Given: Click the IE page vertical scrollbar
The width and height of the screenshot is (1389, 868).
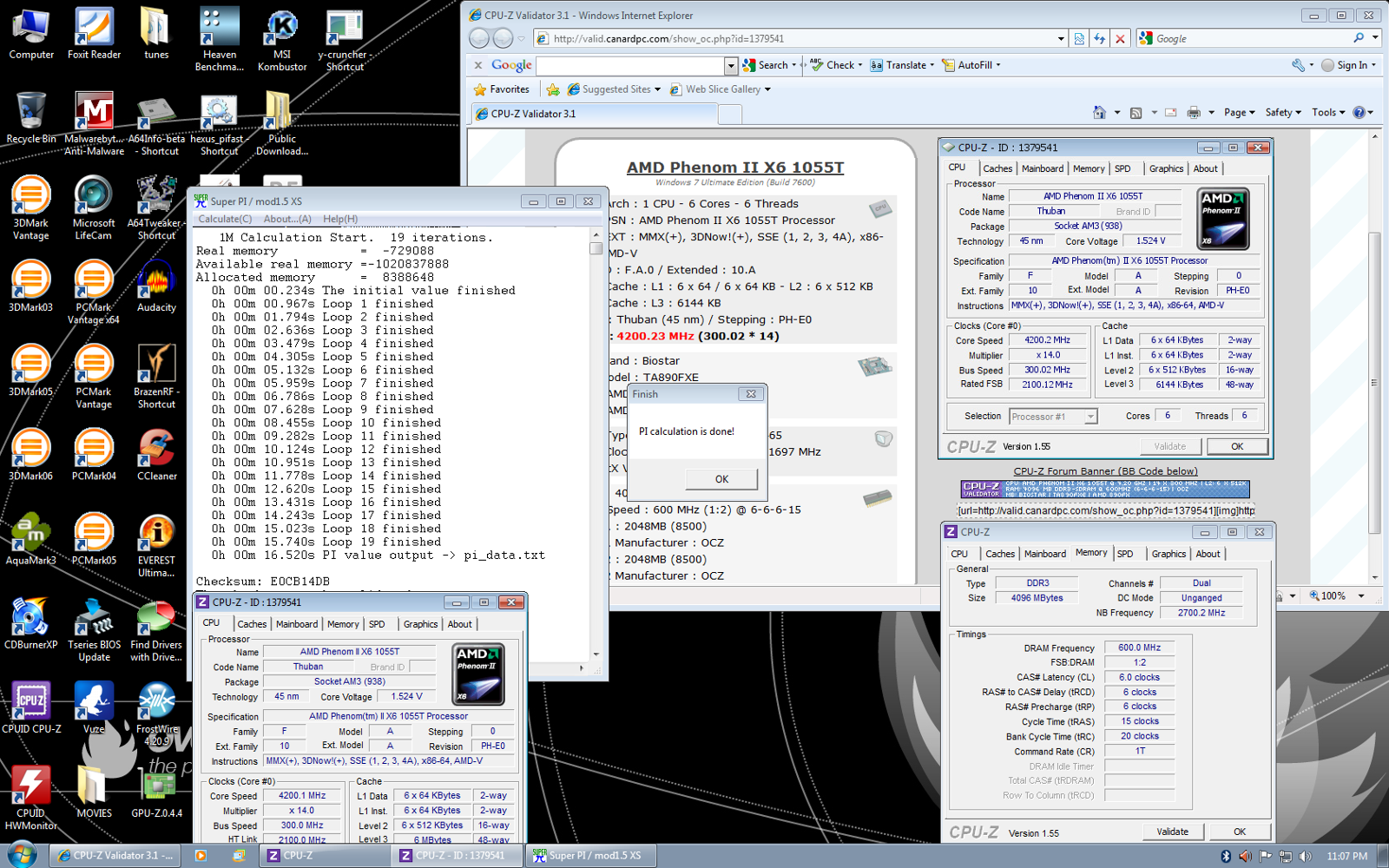Looking at the screenshot, I should 1373,356.
